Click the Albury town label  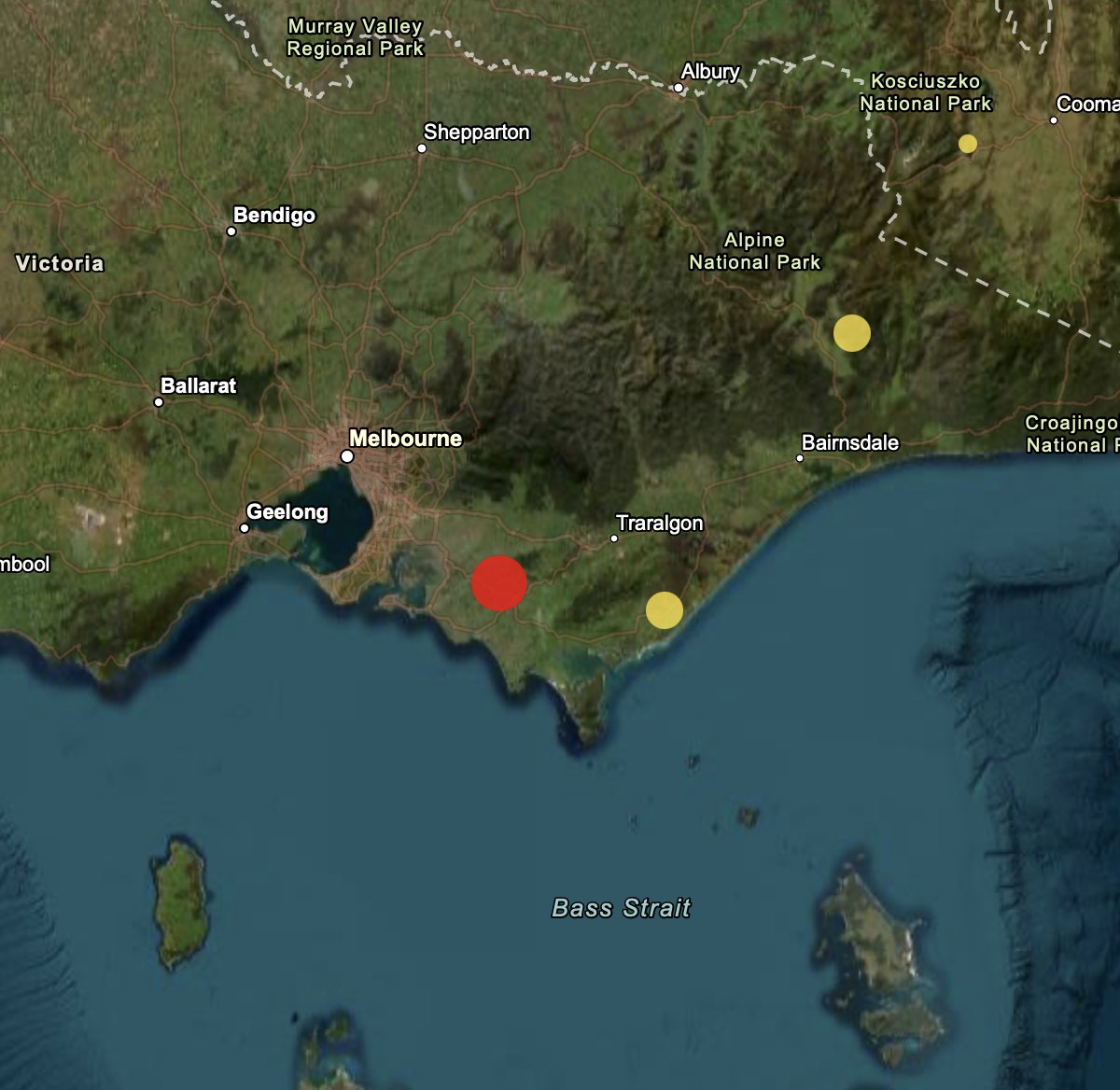[710, 72]
